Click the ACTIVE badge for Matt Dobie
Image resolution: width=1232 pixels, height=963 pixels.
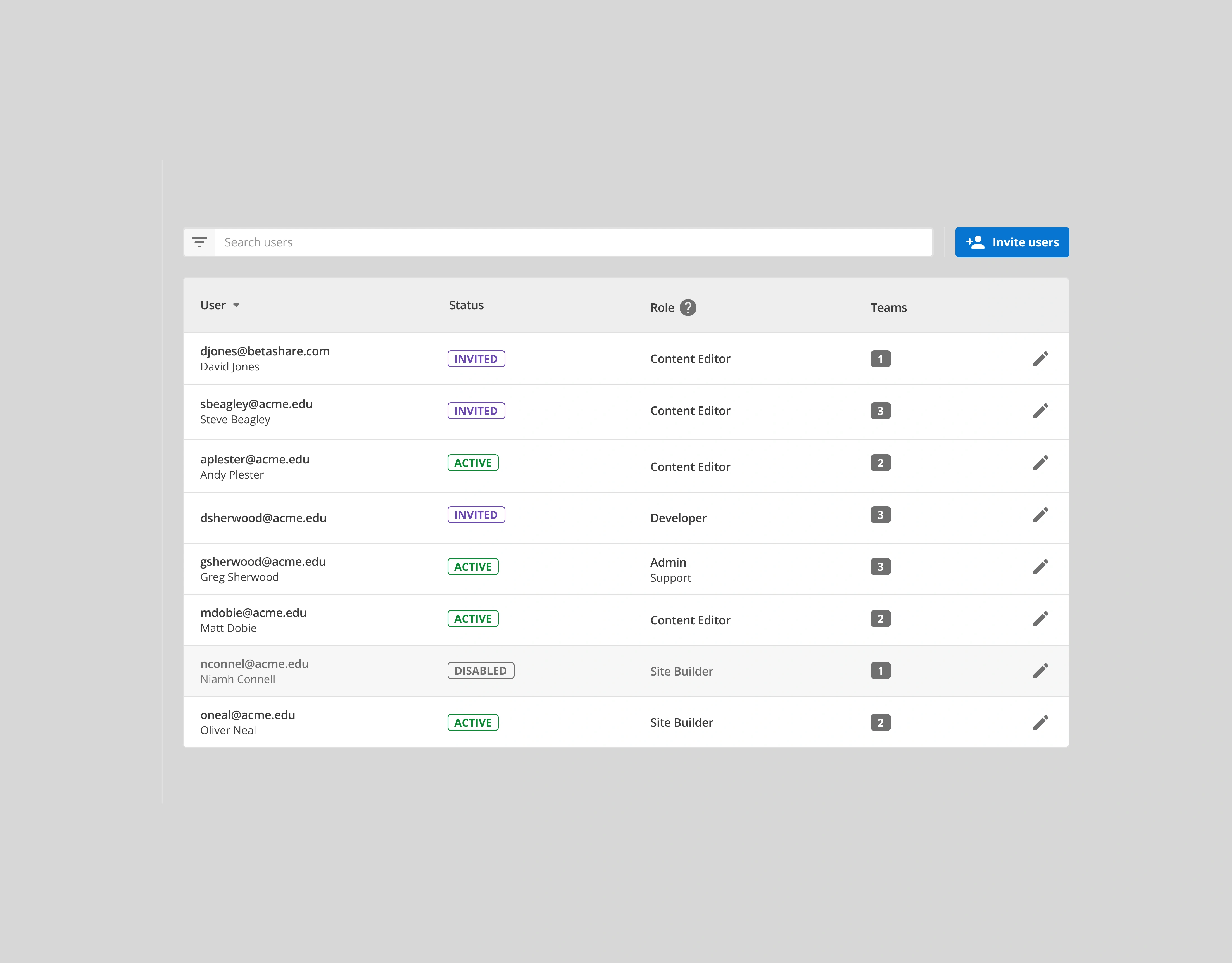tap(473, 619)
